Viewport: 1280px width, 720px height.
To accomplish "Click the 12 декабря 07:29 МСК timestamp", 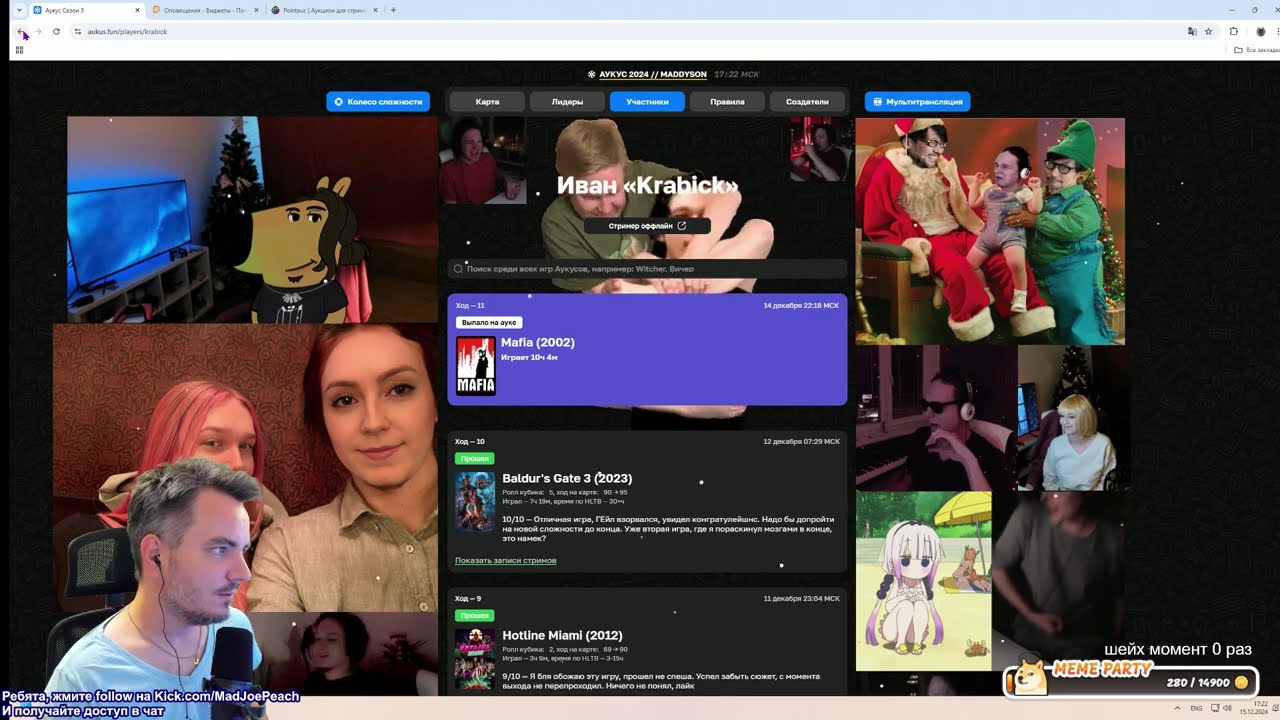I will (801, 441).
